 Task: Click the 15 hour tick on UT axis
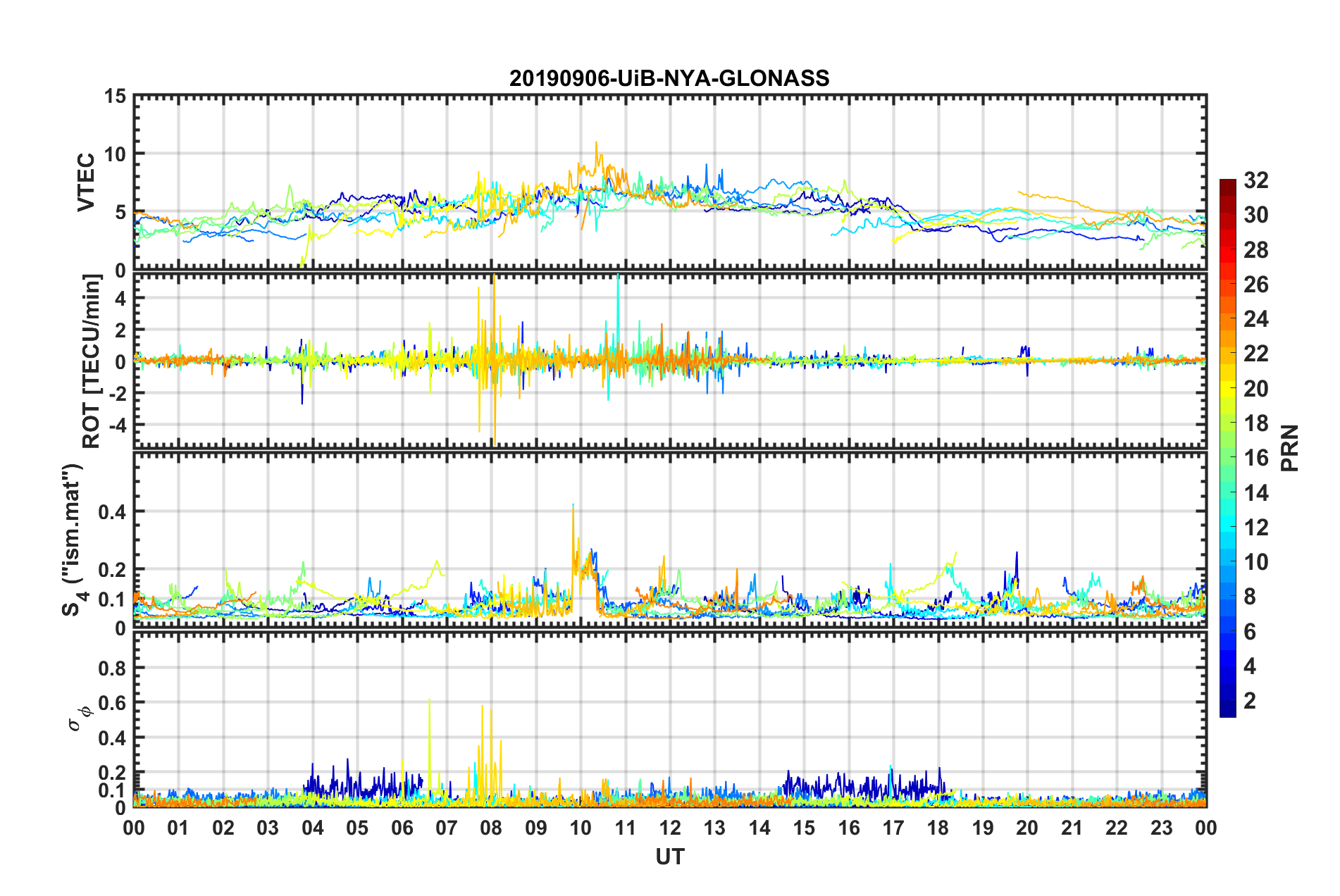pyautogui.click(x=804, y=828)
